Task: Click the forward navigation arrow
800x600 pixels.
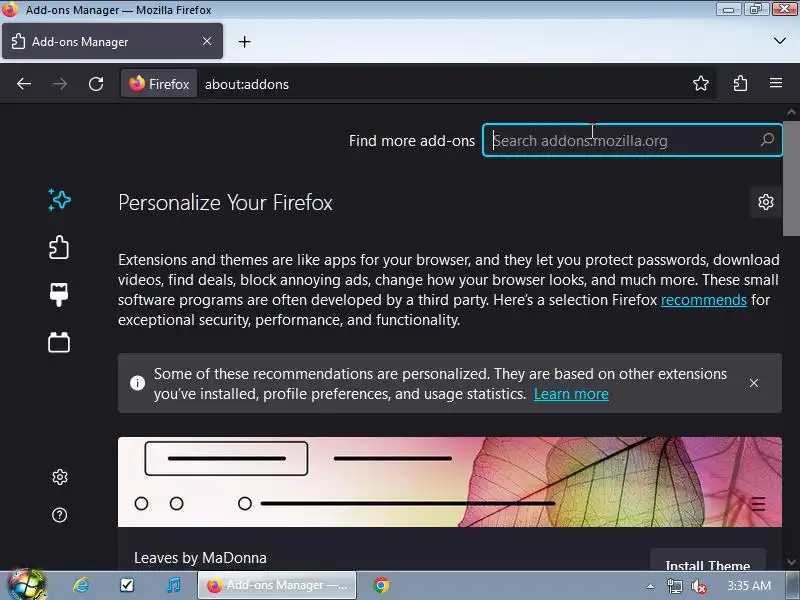Action: [60, 84]
